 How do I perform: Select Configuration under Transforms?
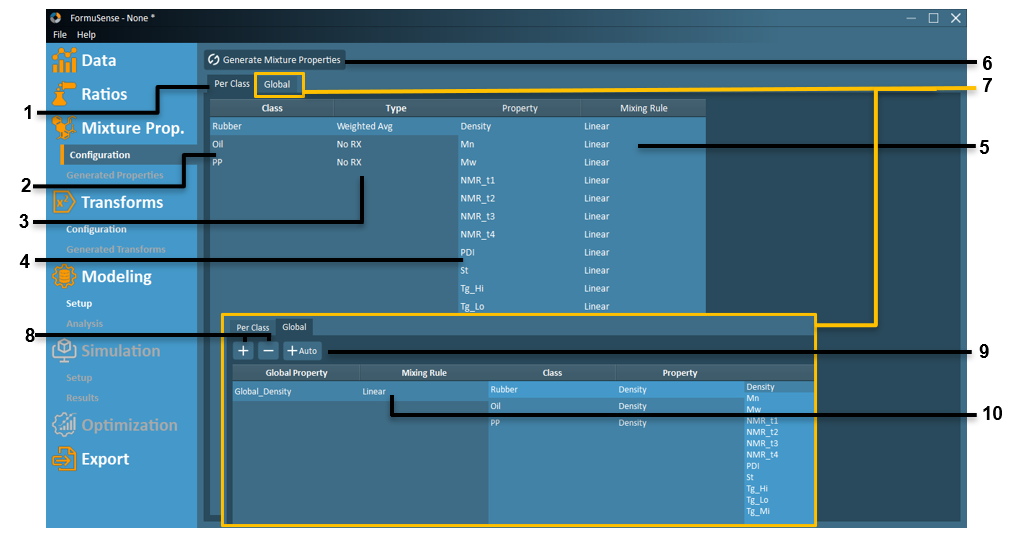[x=96, y=229]
